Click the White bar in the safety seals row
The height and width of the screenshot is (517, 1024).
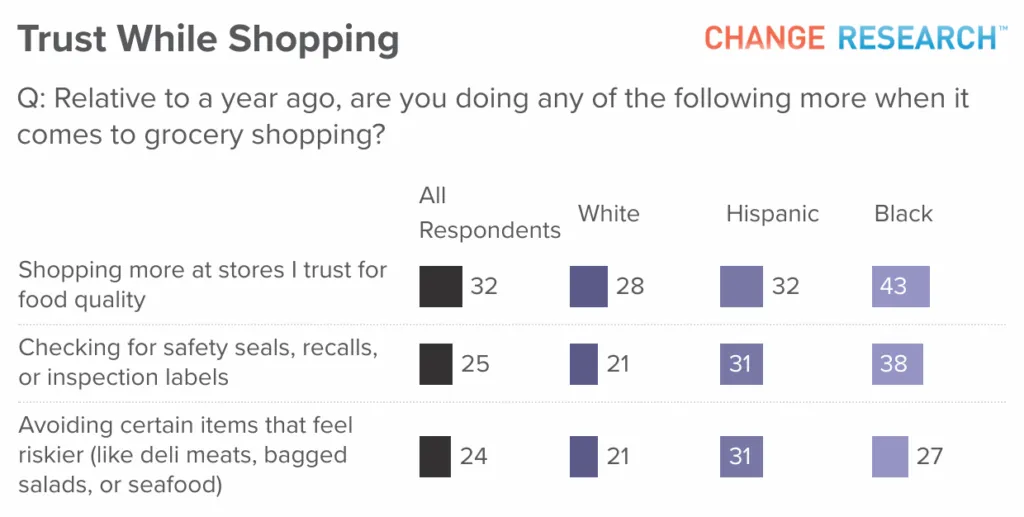(x=584, y=364)
